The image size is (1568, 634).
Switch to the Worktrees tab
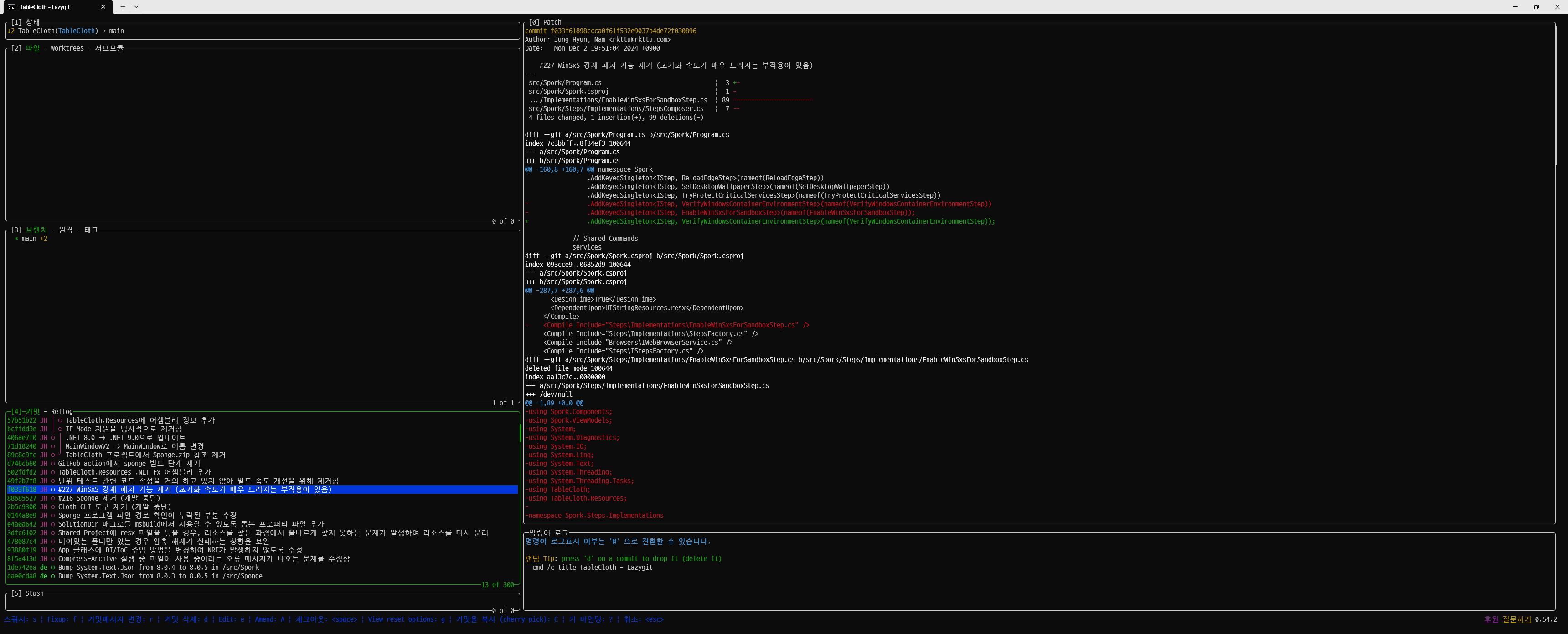click(x=67, y=48)
